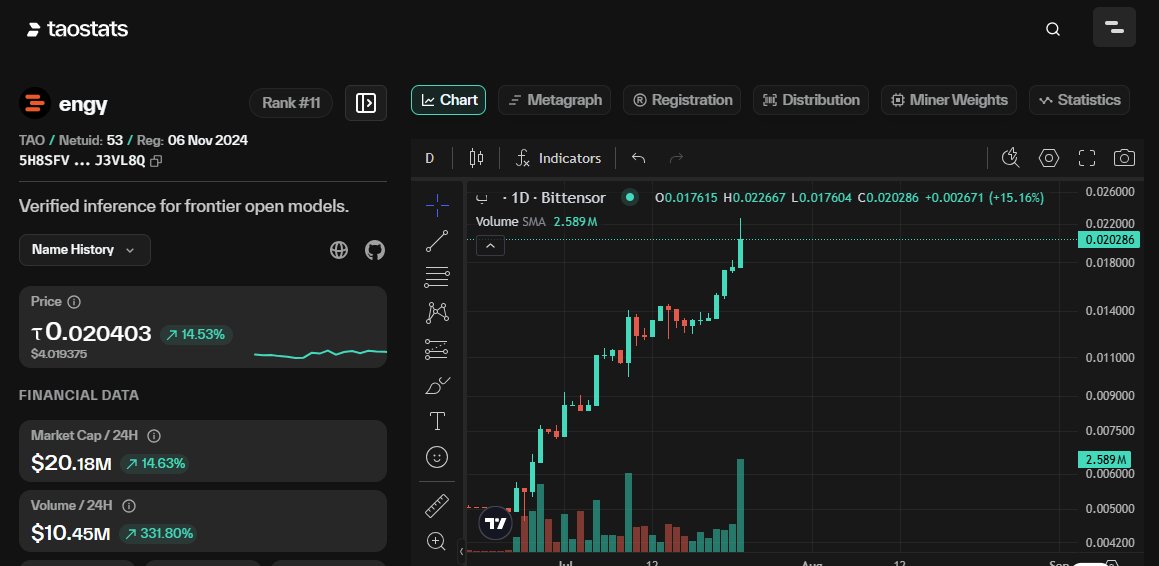Open the emoji icons tool
This screenshot has height=566, width=1159.
437,457
